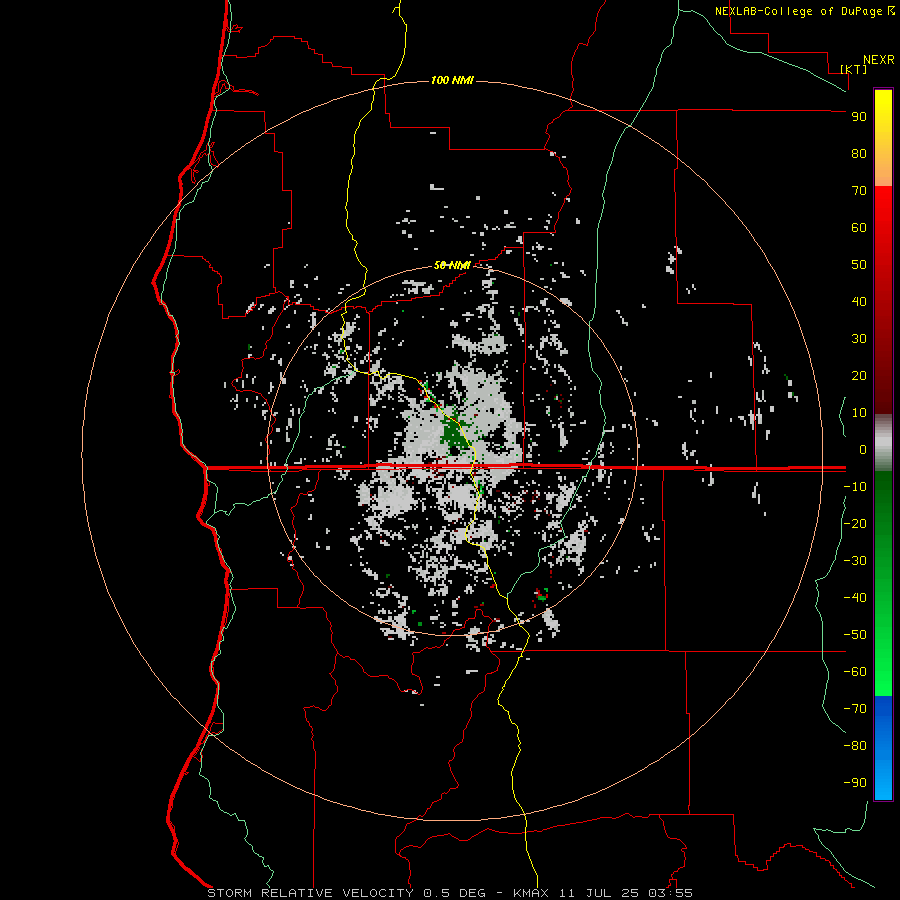
Task: Click the -60 value on velocity scale
Action: (x=855, y=672)
